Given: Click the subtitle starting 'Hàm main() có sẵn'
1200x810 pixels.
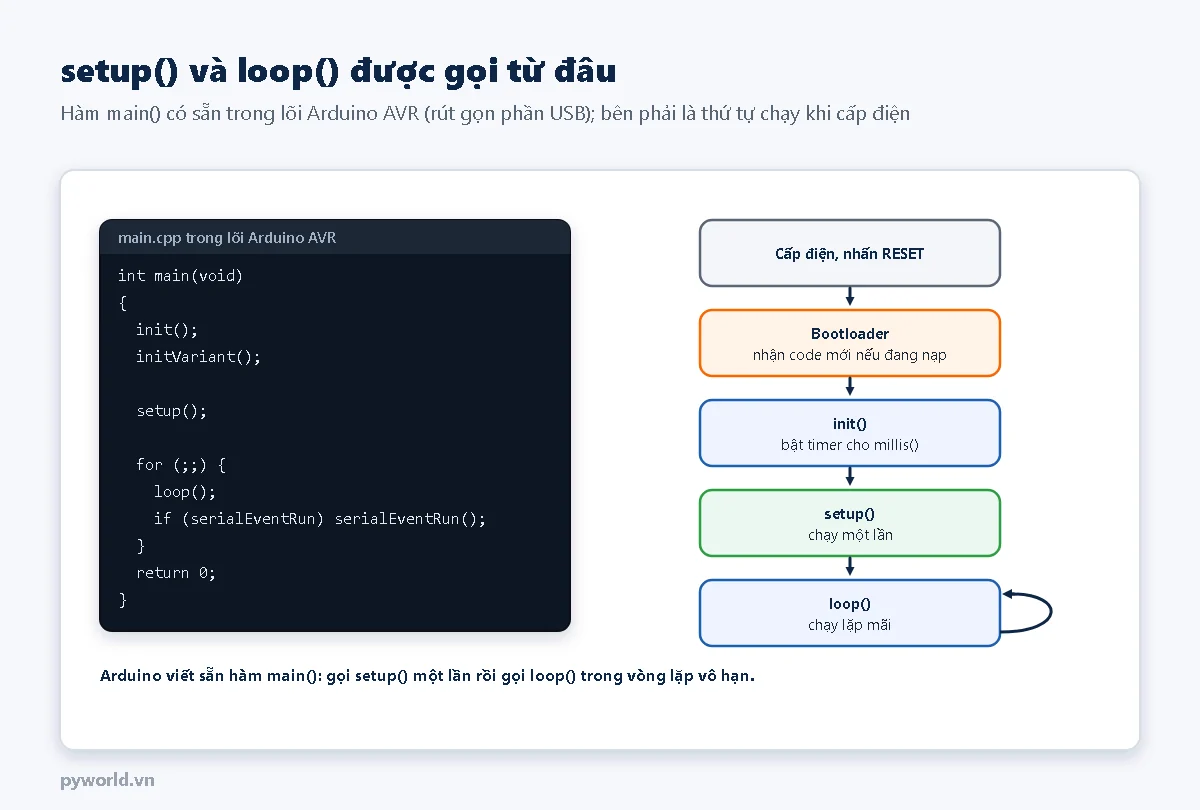Looking at the screenshot, I should point(485,113).
